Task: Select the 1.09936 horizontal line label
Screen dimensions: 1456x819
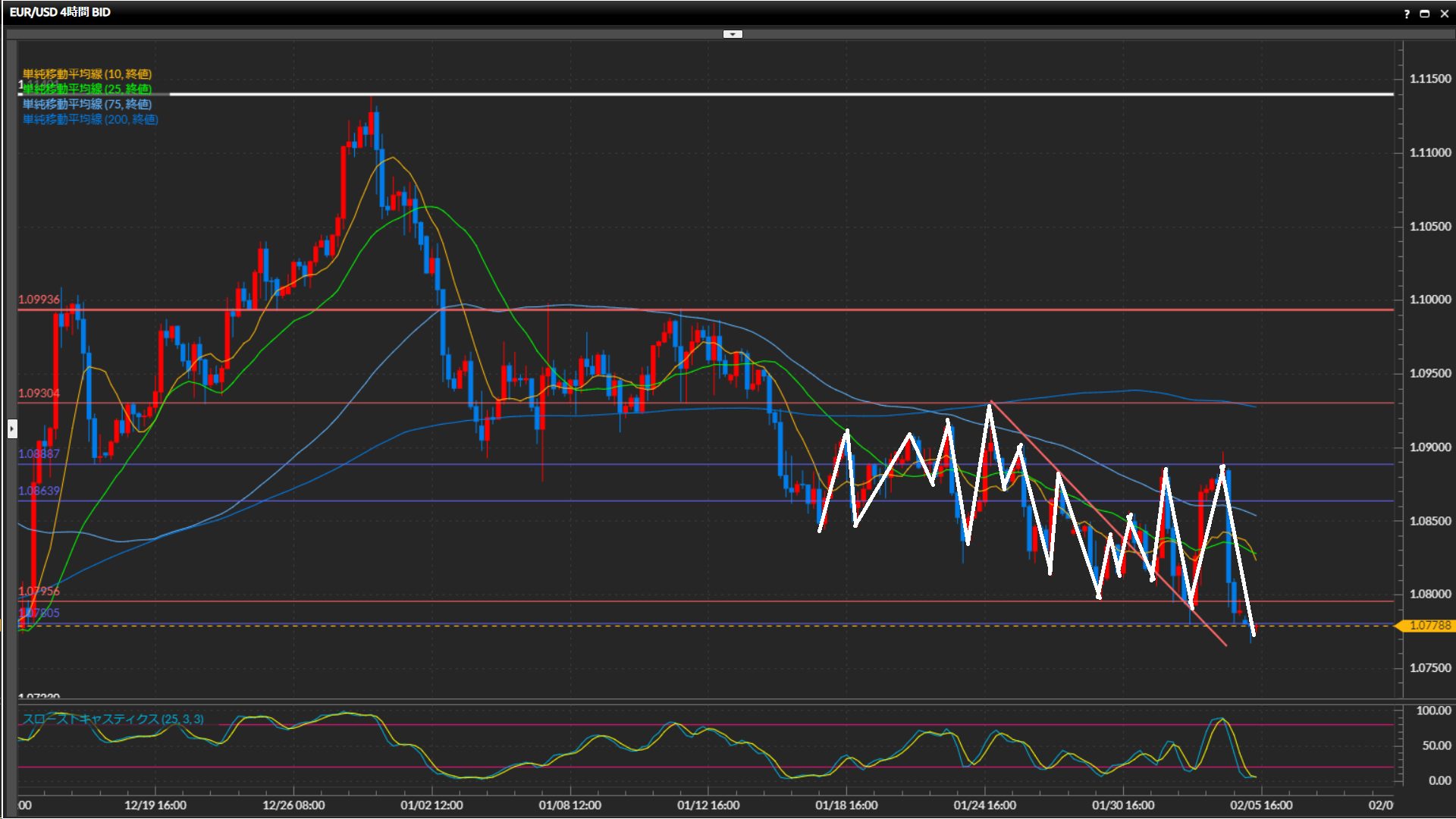Action: 39,300
